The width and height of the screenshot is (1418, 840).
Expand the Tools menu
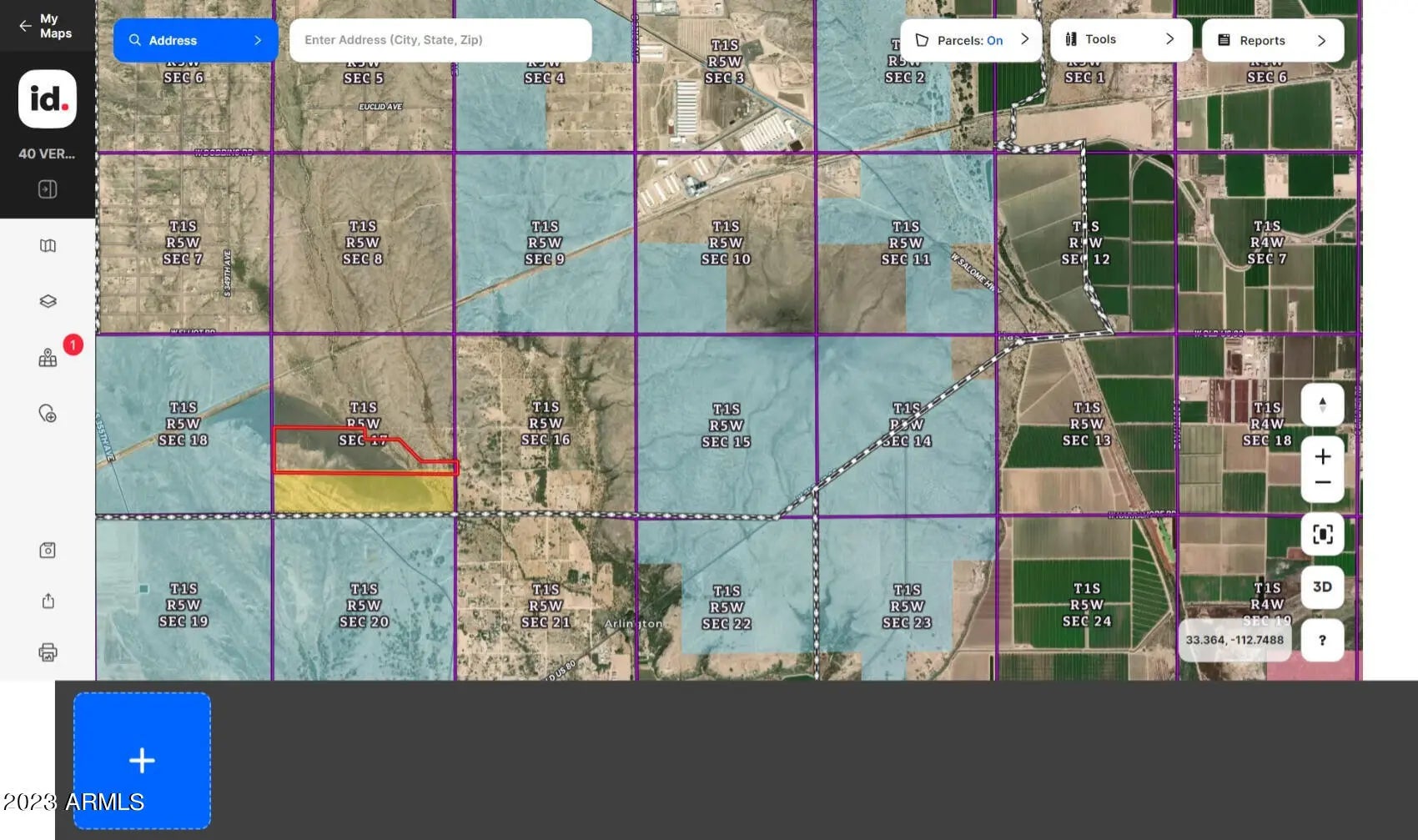(1120, 39)
